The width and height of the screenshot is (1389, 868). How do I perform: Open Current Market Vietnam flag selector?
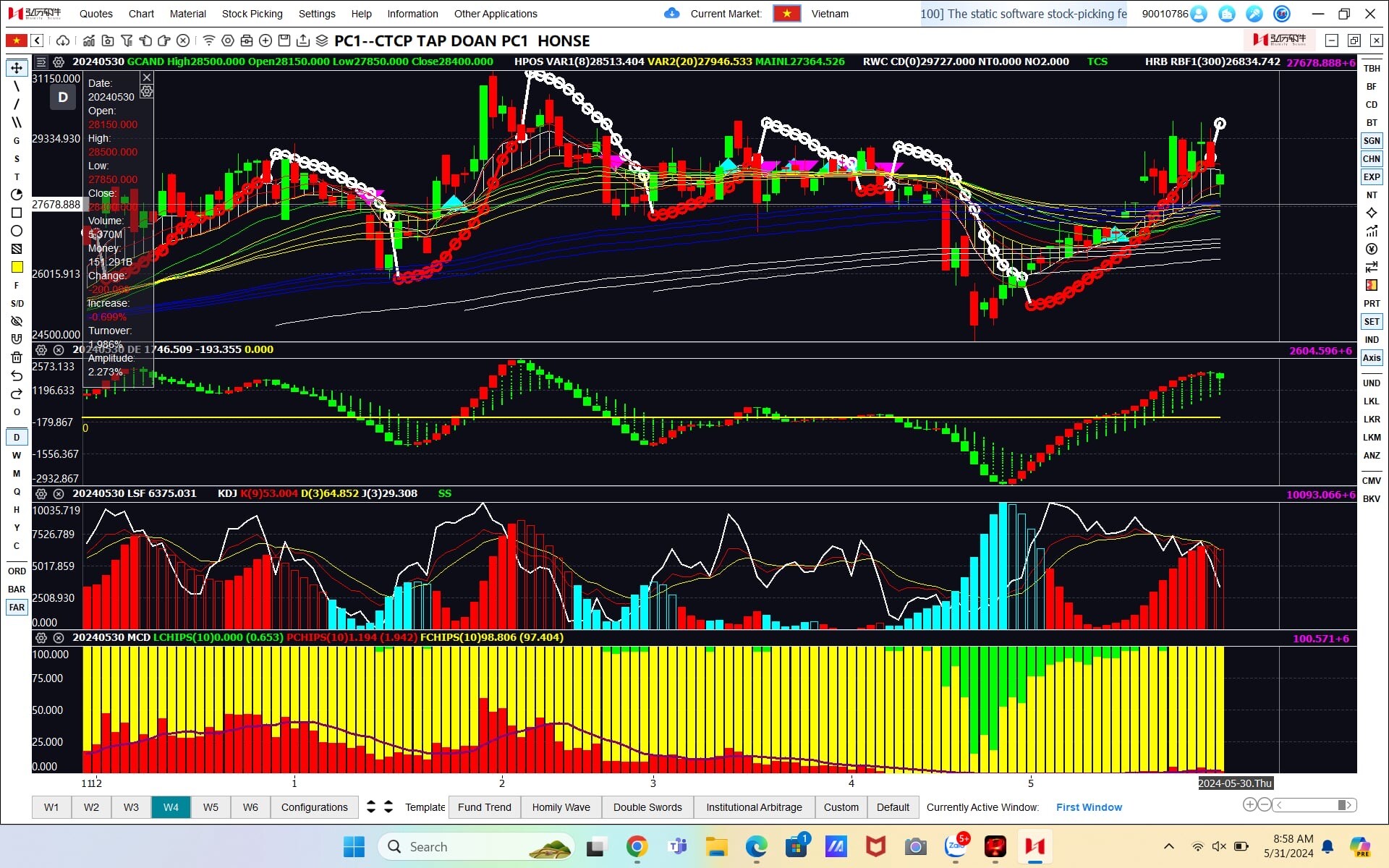pyautogui.click(x=786, y=14)
